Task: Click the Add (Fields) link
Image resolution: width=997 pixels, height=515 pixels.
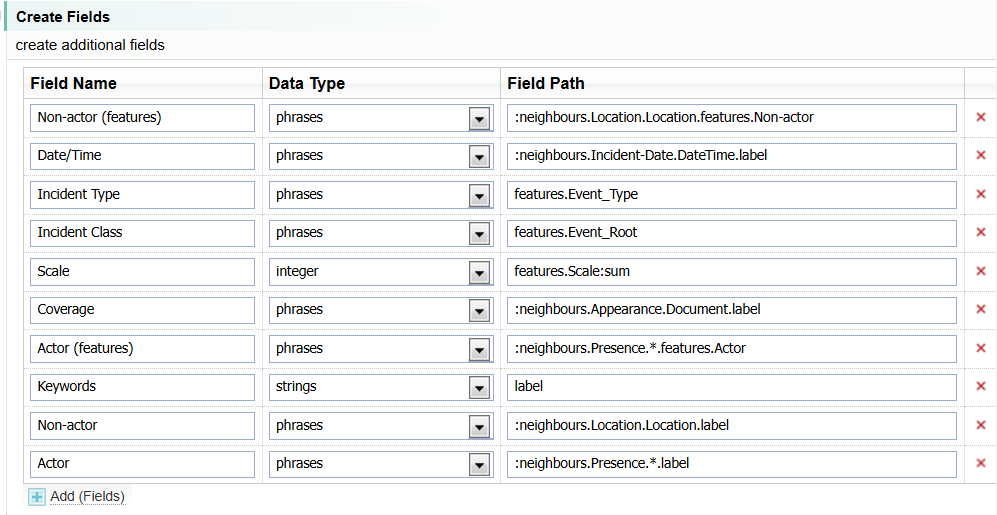Action: 87,497
